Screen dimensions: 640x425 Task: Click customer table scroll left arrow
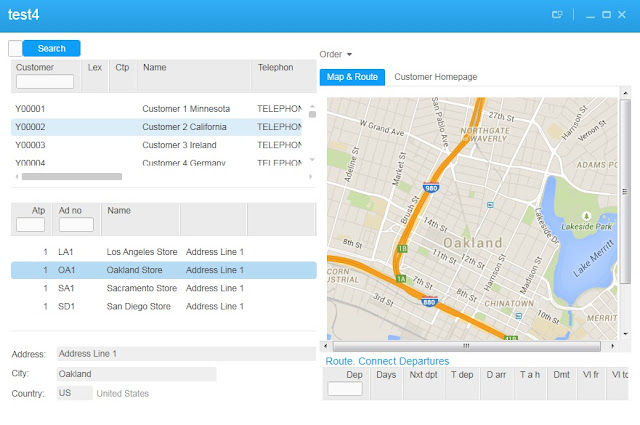(17, 177)
